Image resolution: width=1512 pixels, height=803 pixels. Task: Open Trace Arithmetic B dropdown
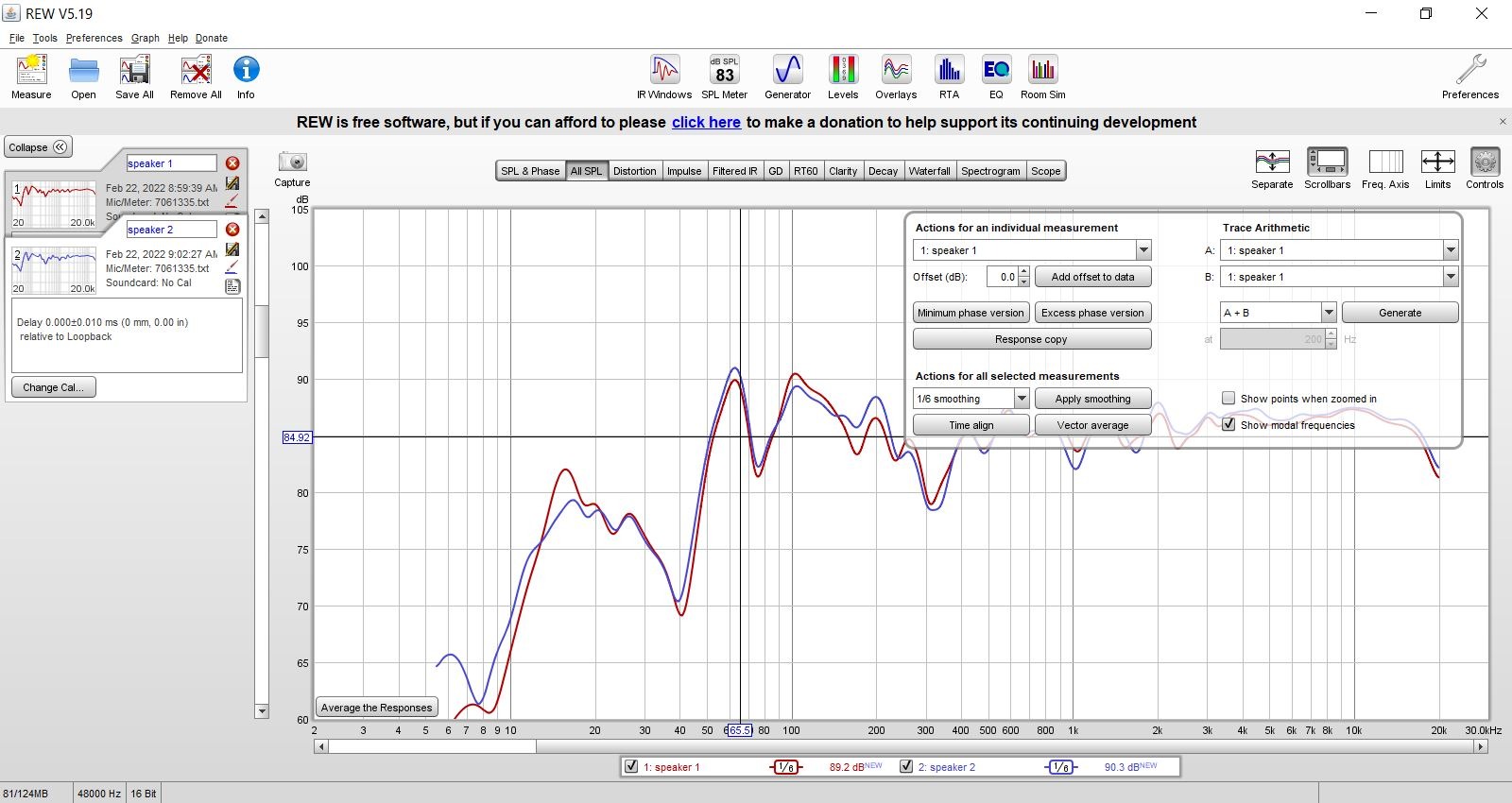tap(1451, 277)
